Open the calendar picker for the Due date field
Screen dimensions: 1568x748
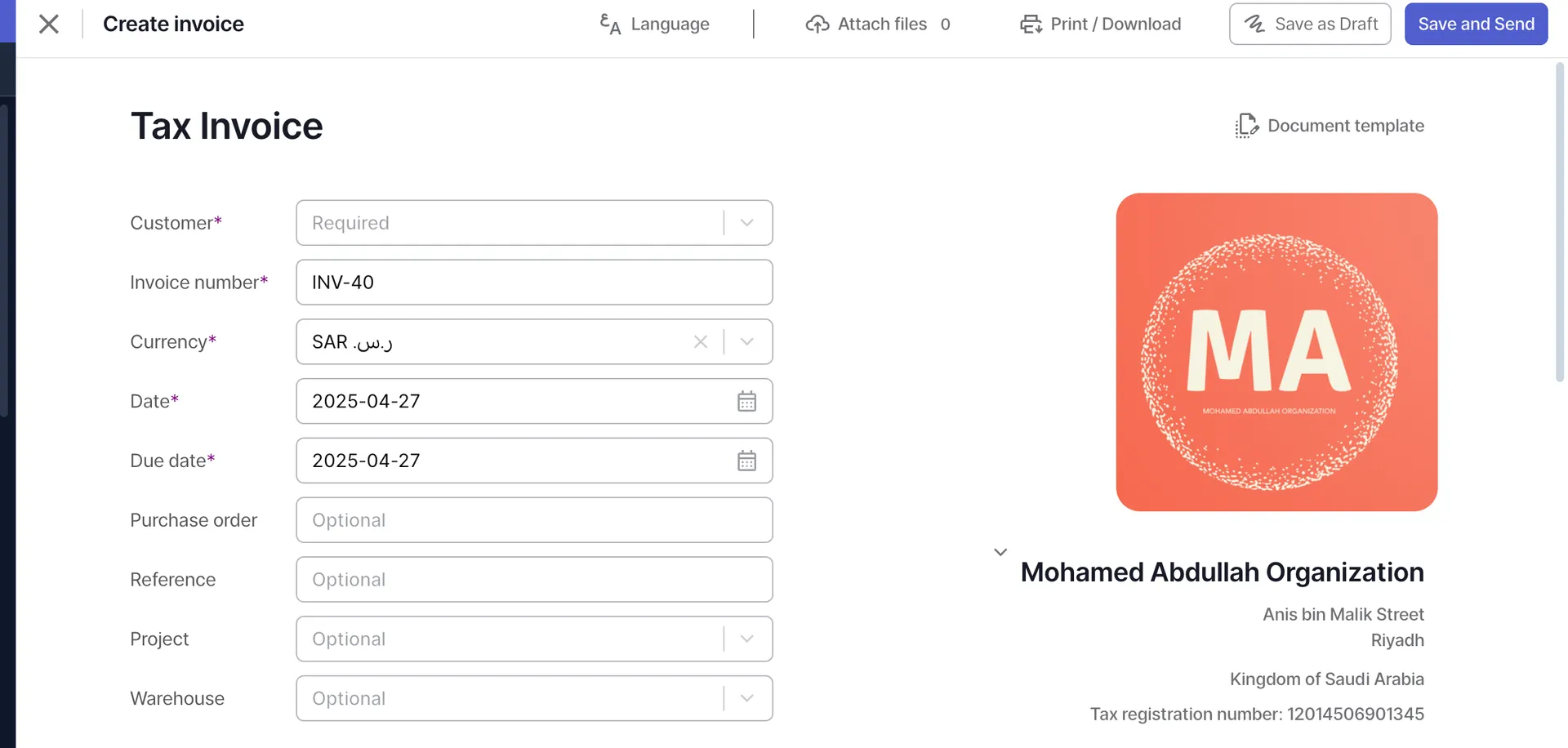[746, 461]
